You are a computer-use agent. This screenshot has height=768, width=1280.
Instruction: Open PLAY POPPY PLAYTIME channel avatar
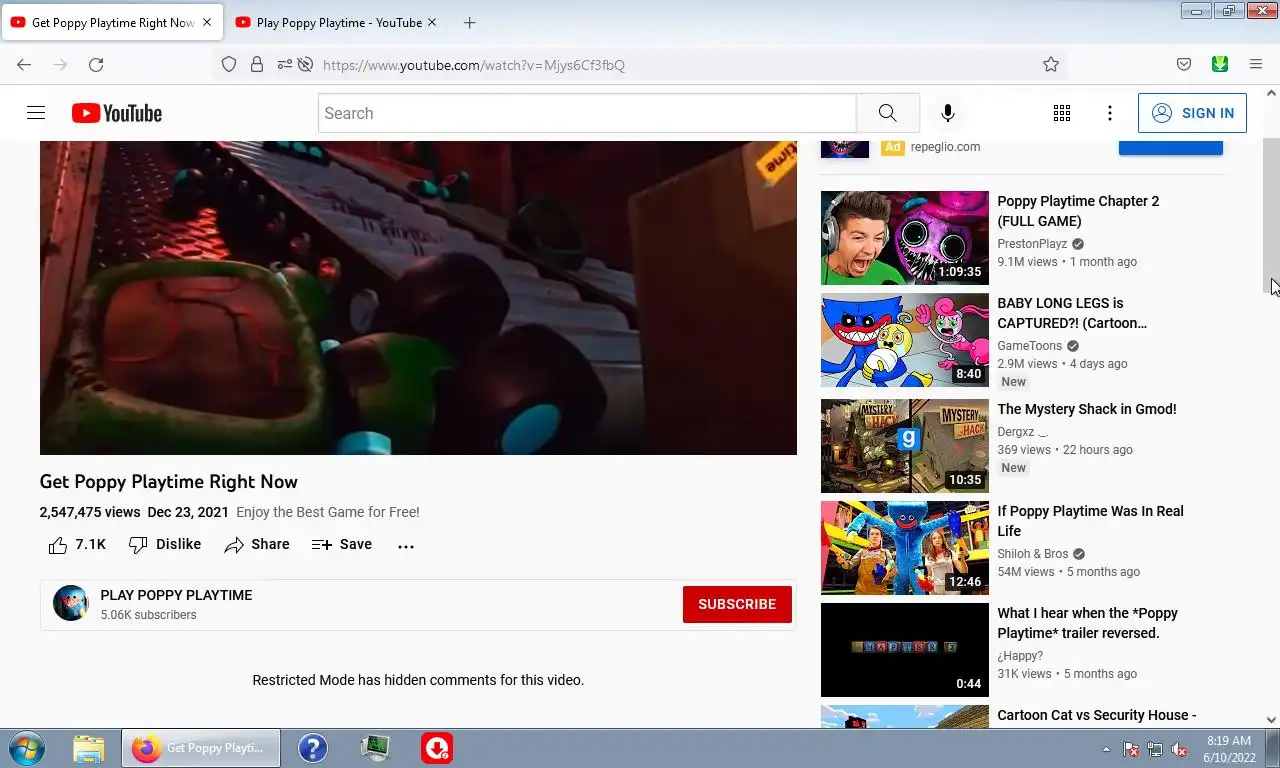[71, 604]
